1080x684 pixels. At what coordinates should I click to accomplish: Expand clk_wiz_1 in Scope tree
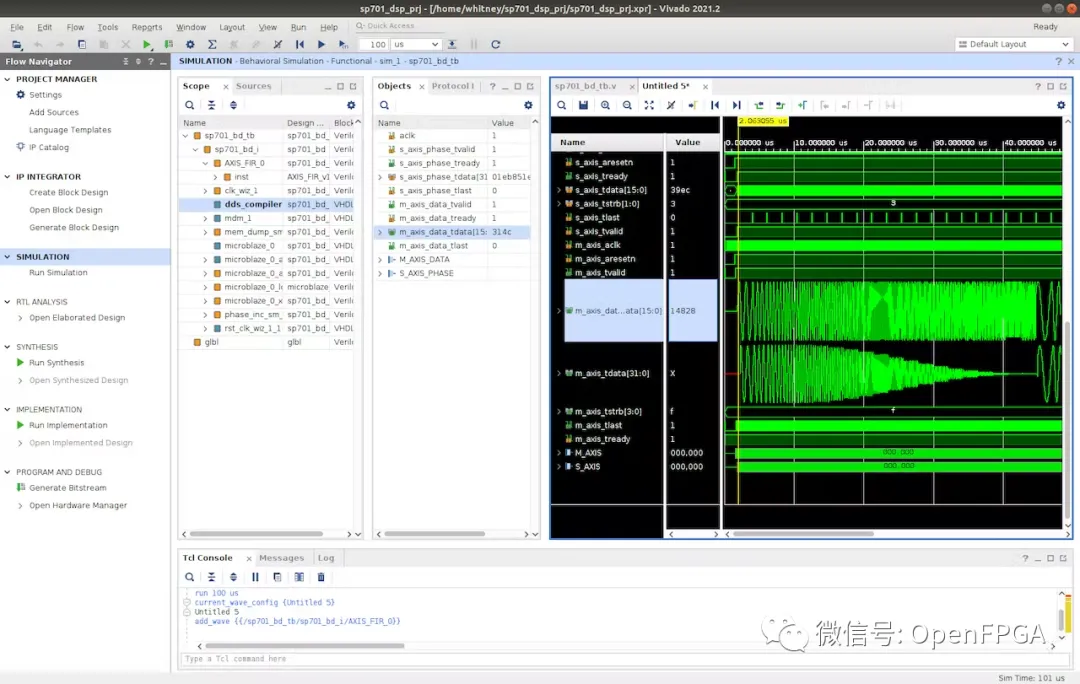pyautogui.click(x=205, y=191)
